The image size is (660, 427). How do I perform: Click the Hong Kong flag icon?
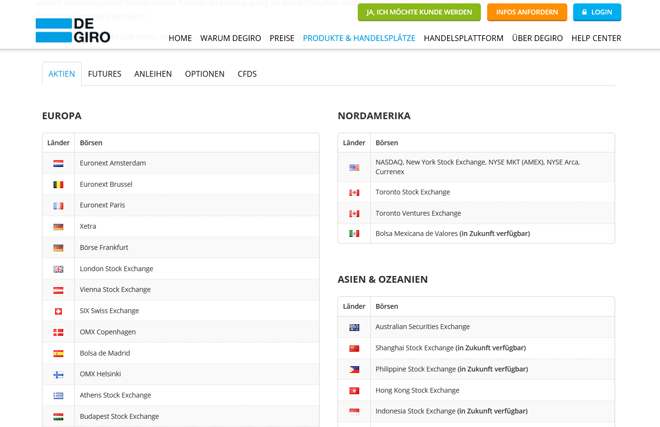tap(354, 391)
